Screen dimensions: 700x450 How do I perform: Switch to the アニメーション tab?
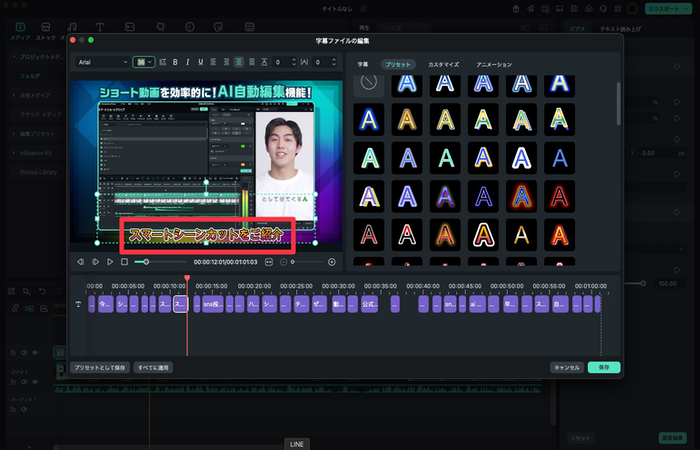[x=494, y=64]
